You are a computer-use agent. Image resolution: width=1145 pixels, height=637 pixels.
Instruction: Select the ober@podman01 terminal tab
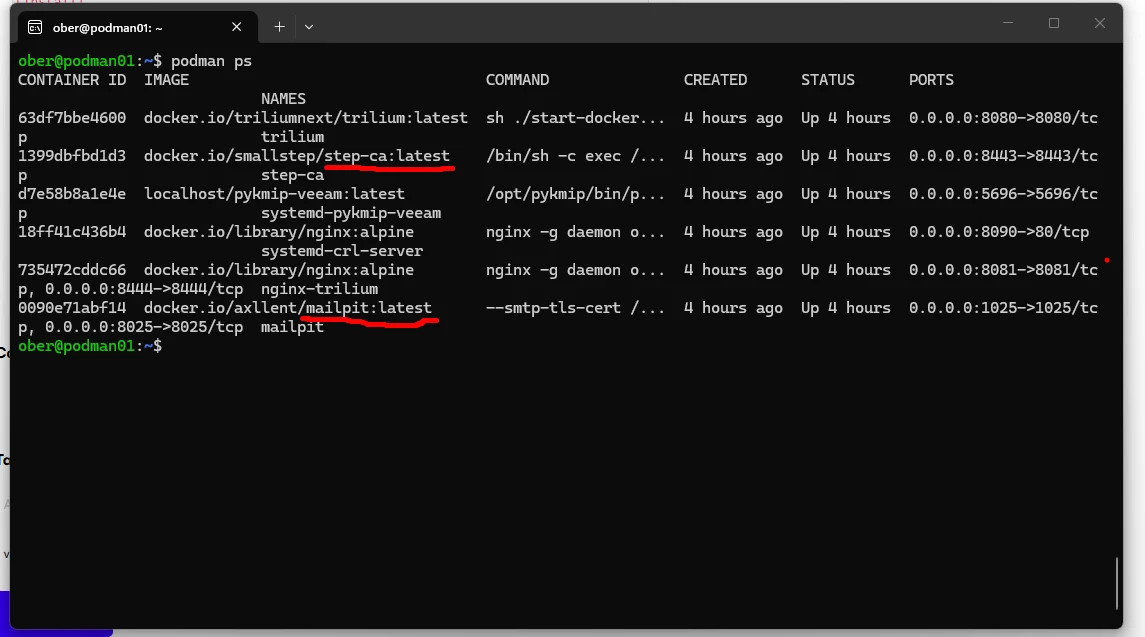click(x=135, y=27)
